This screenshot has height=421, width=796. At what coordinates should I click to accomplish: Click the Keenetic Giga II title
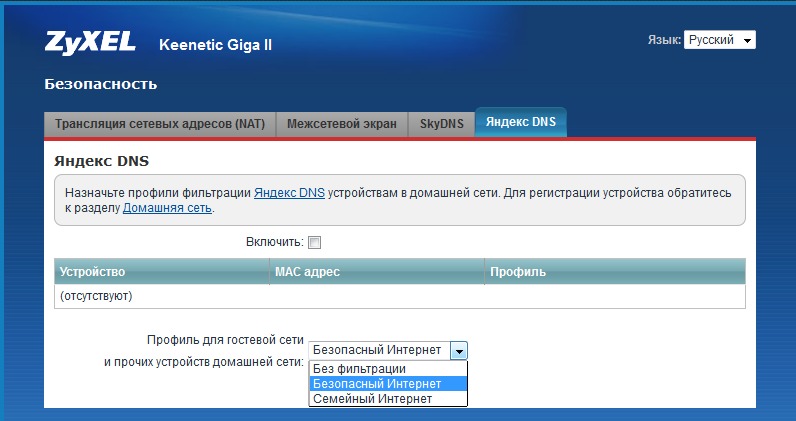(x=216, y=45)
